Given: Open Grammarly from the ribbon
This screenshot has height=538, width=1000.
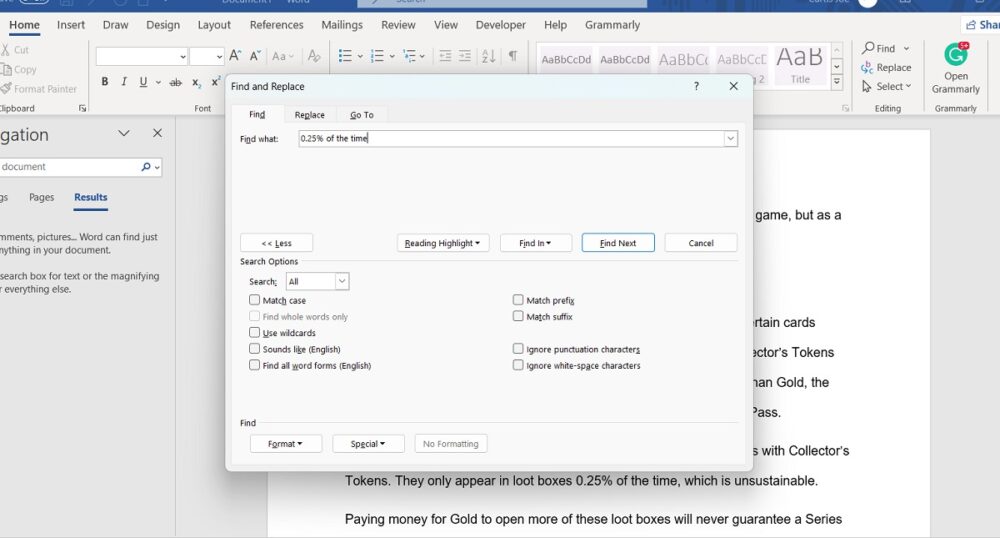Looking at the screenshot, I should (x=955, y=68).
